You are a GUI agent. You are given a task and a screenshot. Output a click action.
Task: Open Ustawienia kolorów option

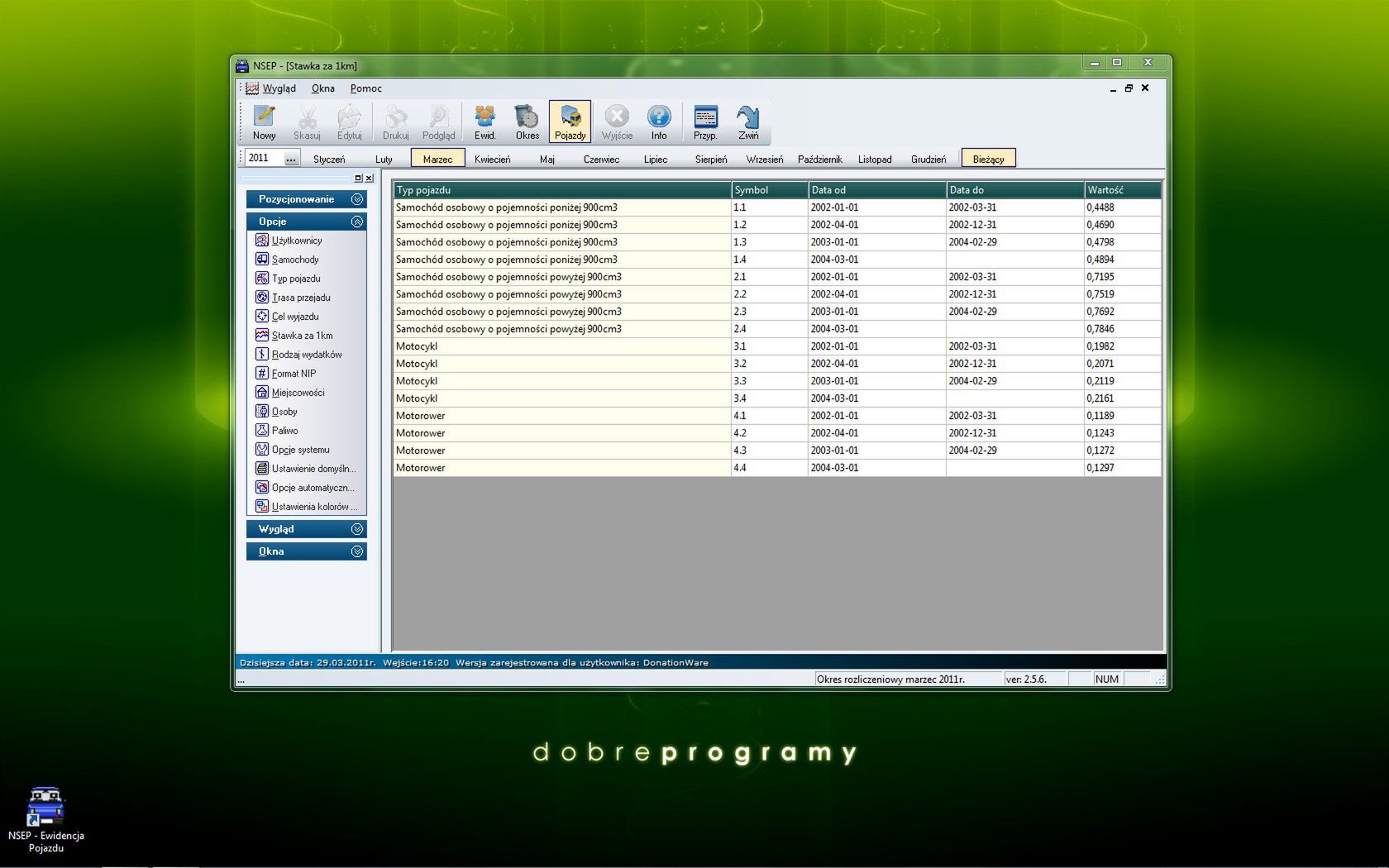point(307,507)
